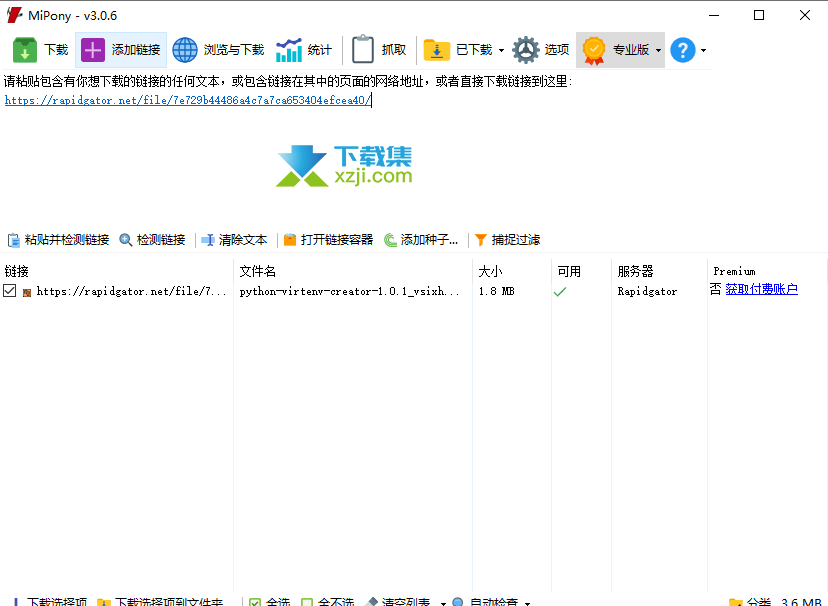The height and width of the screenshot is (606, 828).
Task: Click 下载选择项 download selected at the bottom
Action: 50,601
